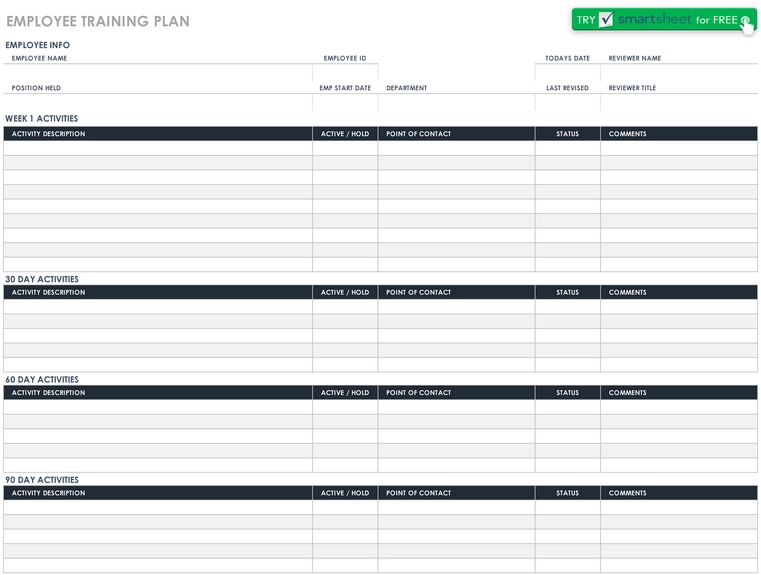Click 60 Day Comments column header
Screen dimensions: 761x575
coord(679,393)
